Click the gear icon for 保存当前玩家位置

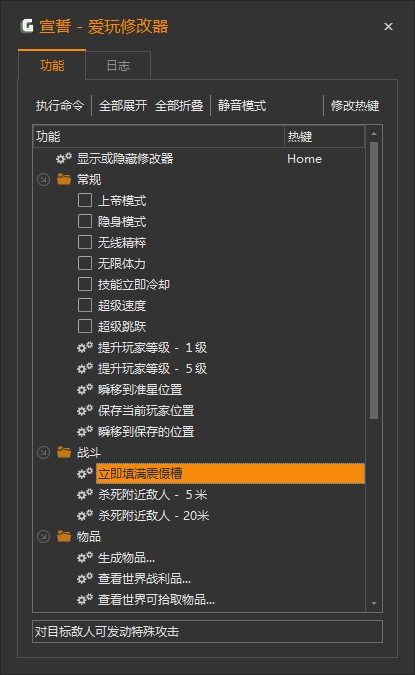85,411
